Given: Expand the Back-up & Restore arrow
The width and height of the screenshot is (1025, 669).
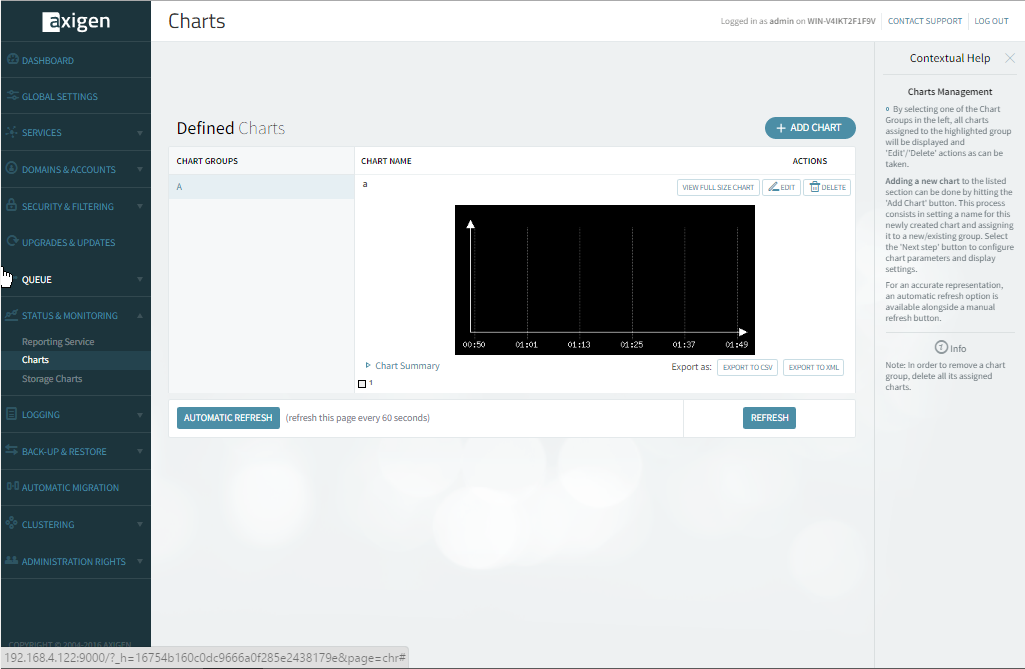Looking at the screenshot, I should pos(140,452).
